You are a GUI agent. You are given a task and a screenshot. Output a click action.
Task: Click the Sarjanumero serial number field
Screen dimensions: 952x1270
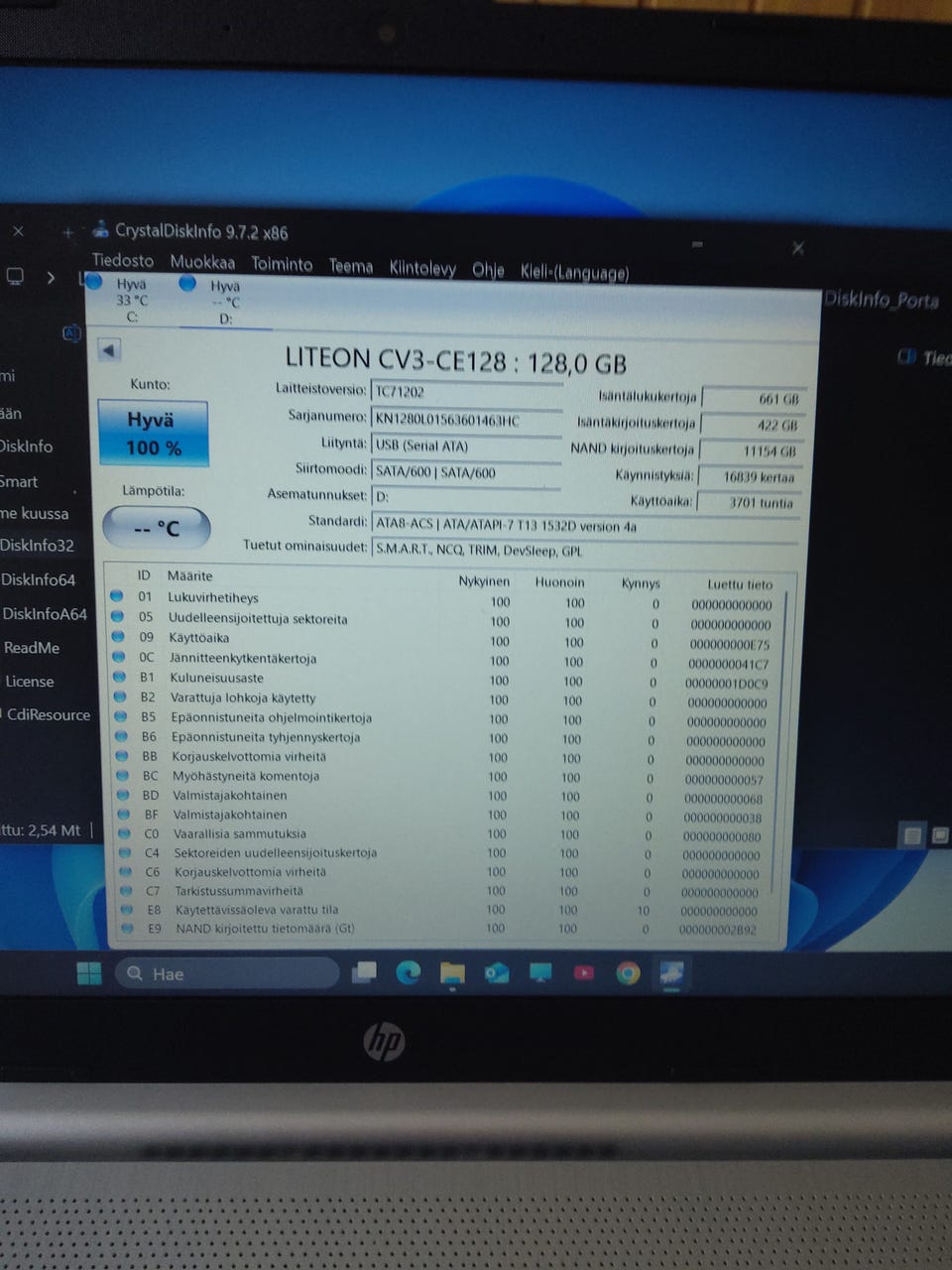466,420
